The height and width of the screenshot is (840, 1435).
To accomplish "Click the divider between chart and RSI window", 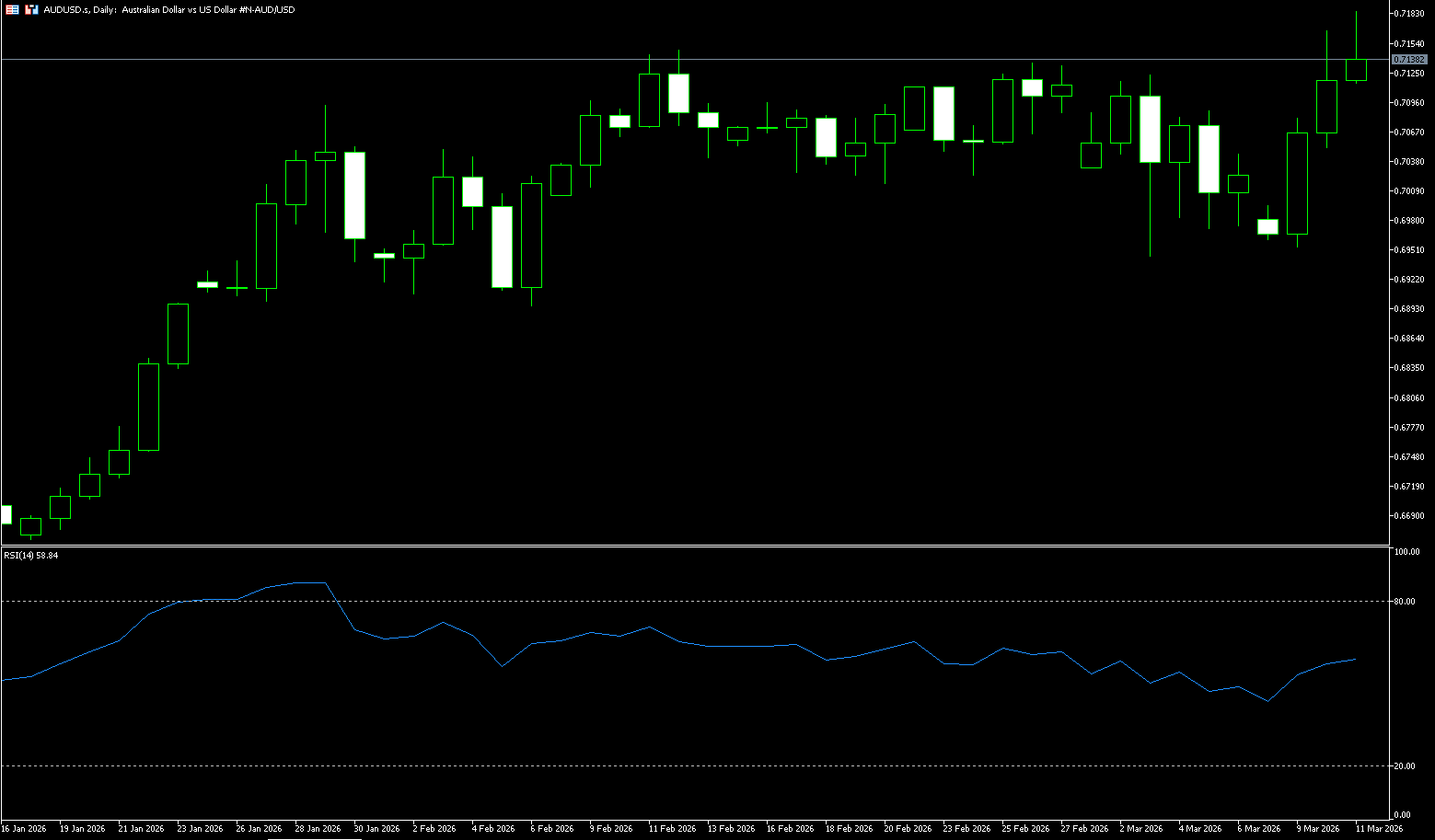I will 690,547.
